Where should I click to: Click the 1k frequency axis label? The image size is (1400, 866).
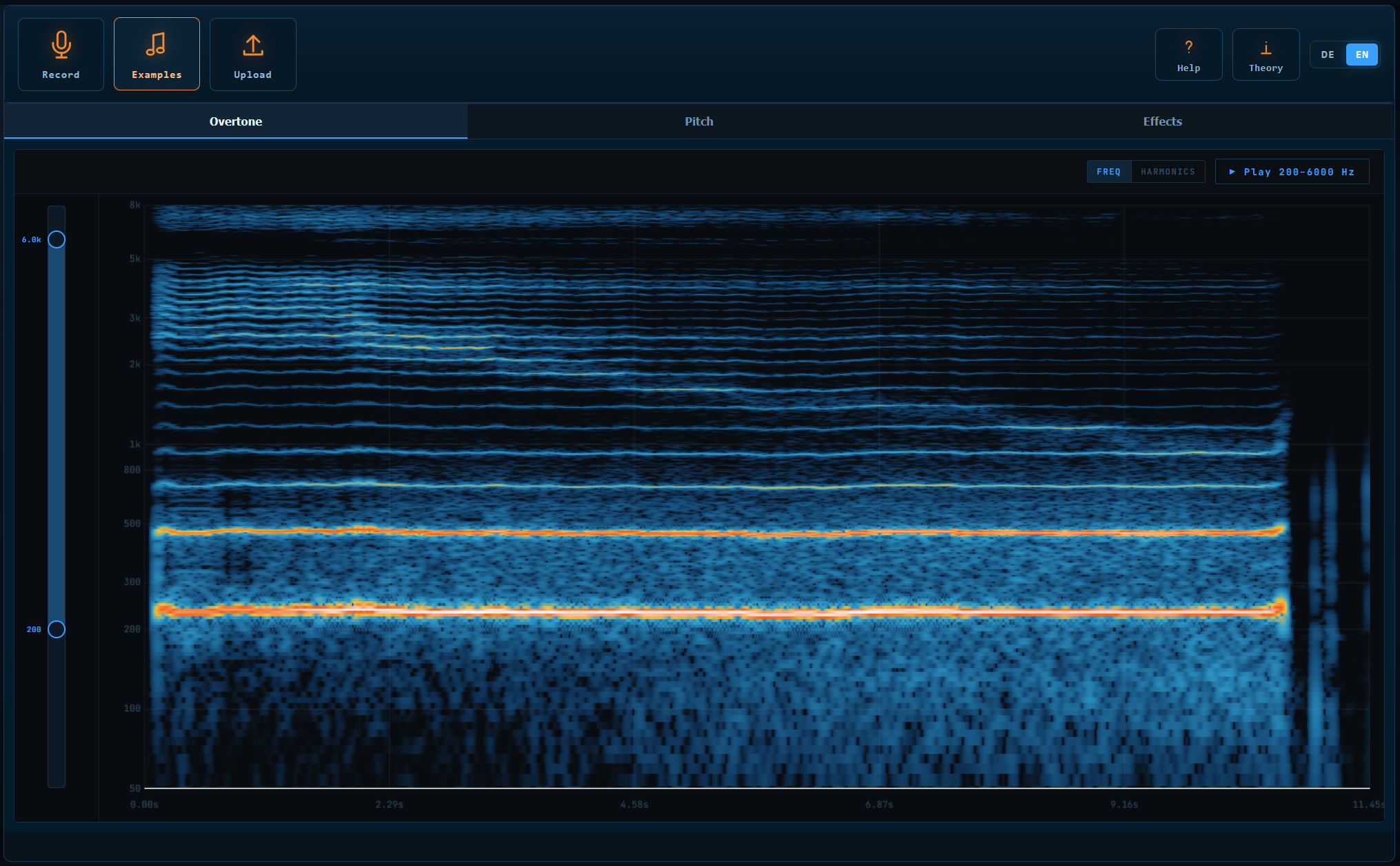(x=134, y=444)
